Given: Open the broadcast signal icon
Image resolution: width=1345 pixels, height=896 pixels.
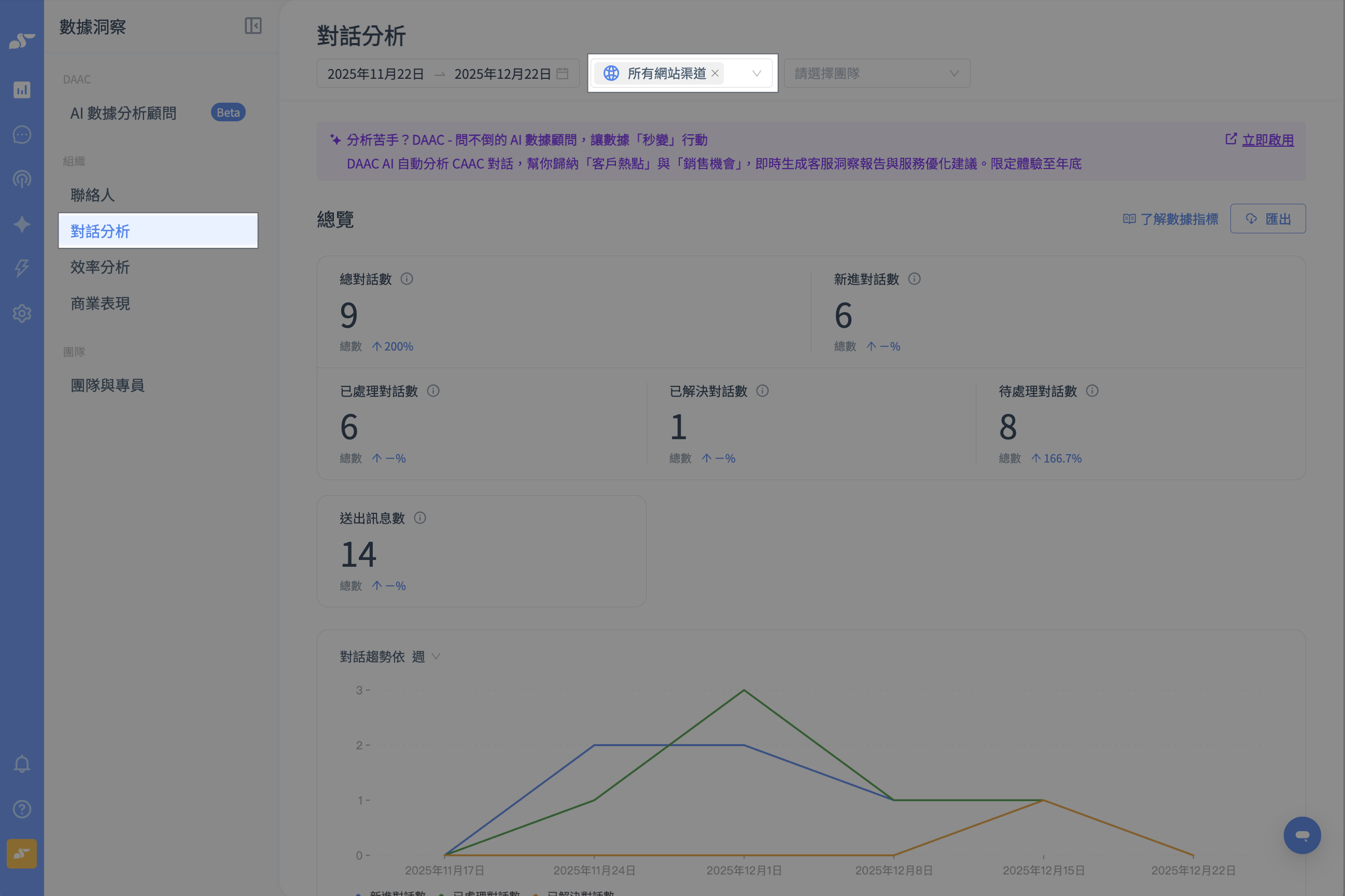Looking at the screenshot, I should click(x=22, y=179).
